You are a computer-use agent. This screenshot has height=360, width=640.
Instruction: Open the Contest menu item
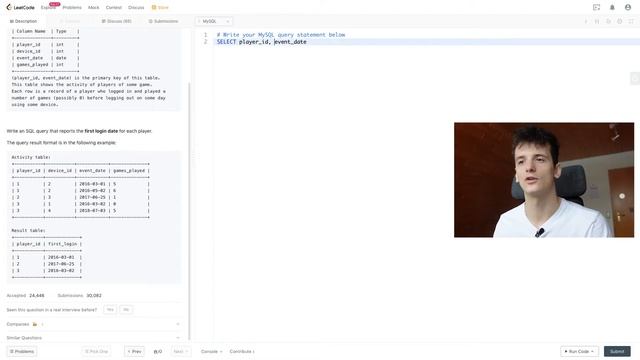click(x=113, y=7)
